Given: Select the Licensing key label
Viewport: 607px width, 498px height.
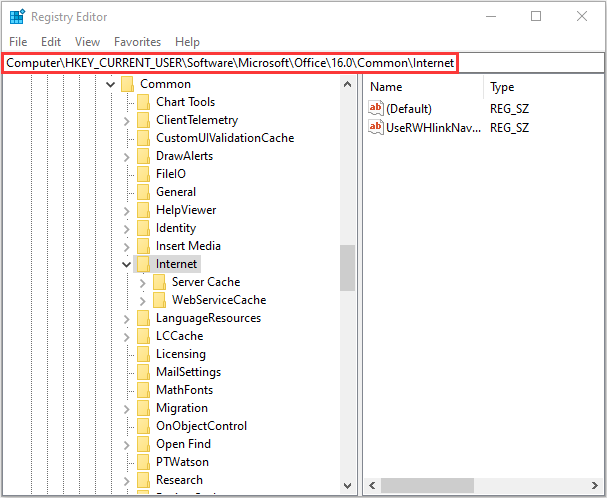Looking at the screenshot, I should [x=181, y=354].
